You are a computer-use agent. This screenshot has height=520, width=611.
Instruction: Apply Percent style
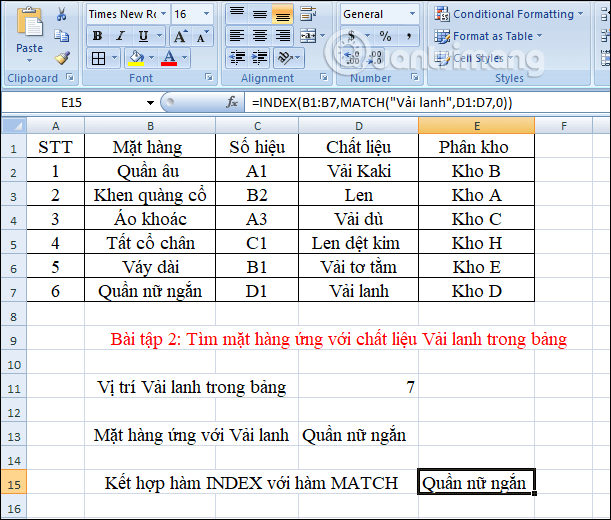click(x=385, y=36)
